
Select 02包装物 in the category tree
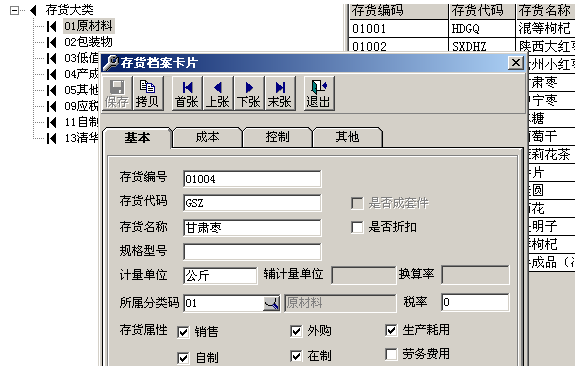click(88, 42)
